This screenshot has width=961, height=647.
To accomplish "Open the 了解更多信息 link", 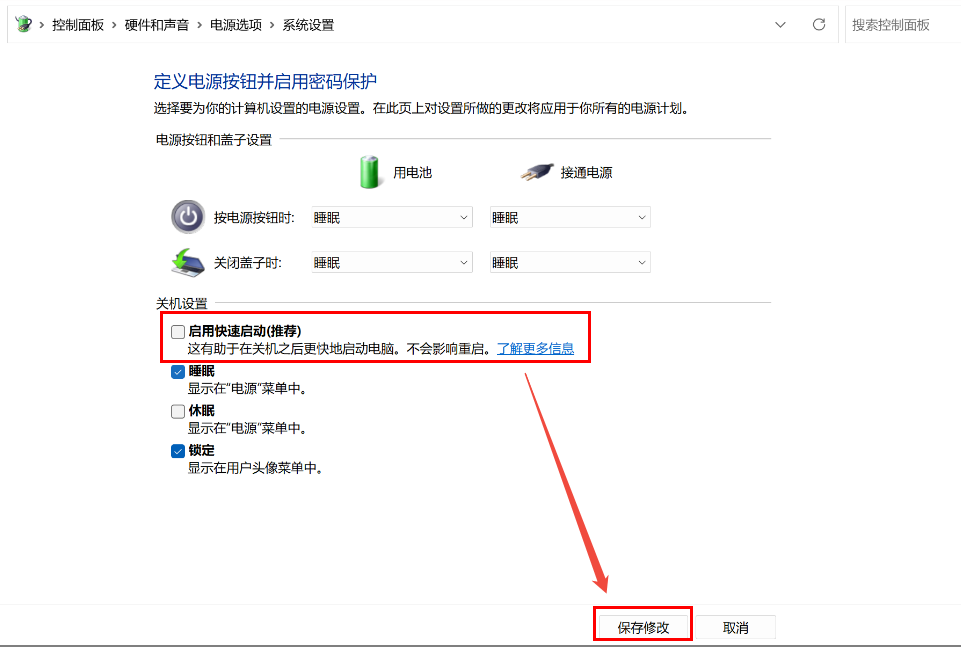I will tap(535, 349).
